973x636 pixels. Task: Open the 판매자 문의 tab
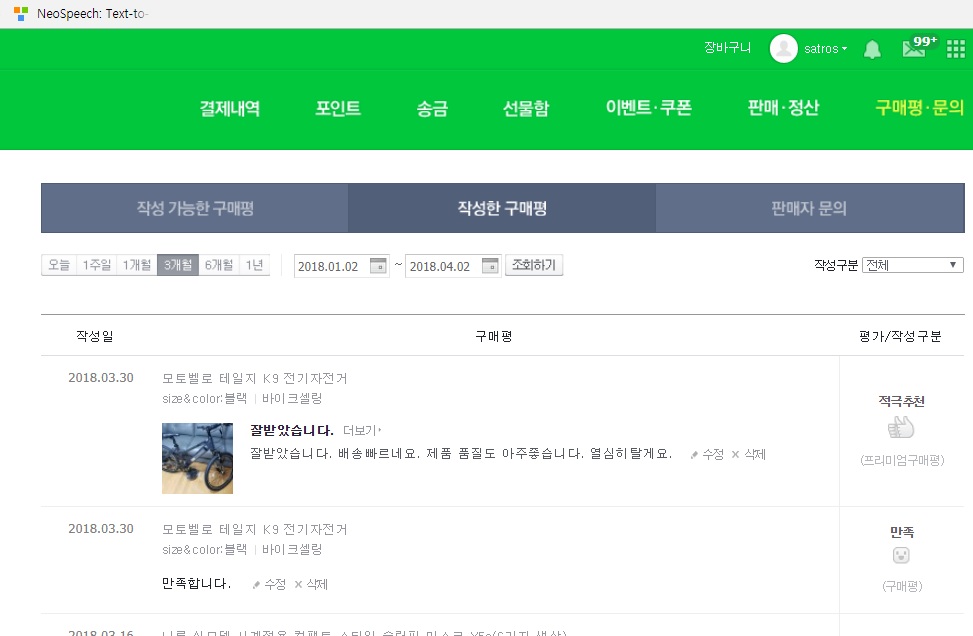coord(809,209)
